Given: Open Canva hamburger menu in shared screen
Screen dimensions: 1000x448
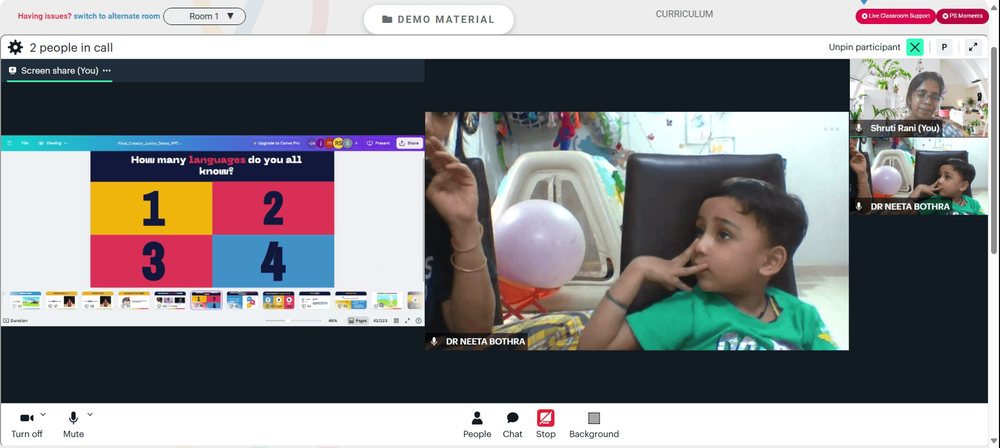Looking at the screenshot, I should click(10, 143).
